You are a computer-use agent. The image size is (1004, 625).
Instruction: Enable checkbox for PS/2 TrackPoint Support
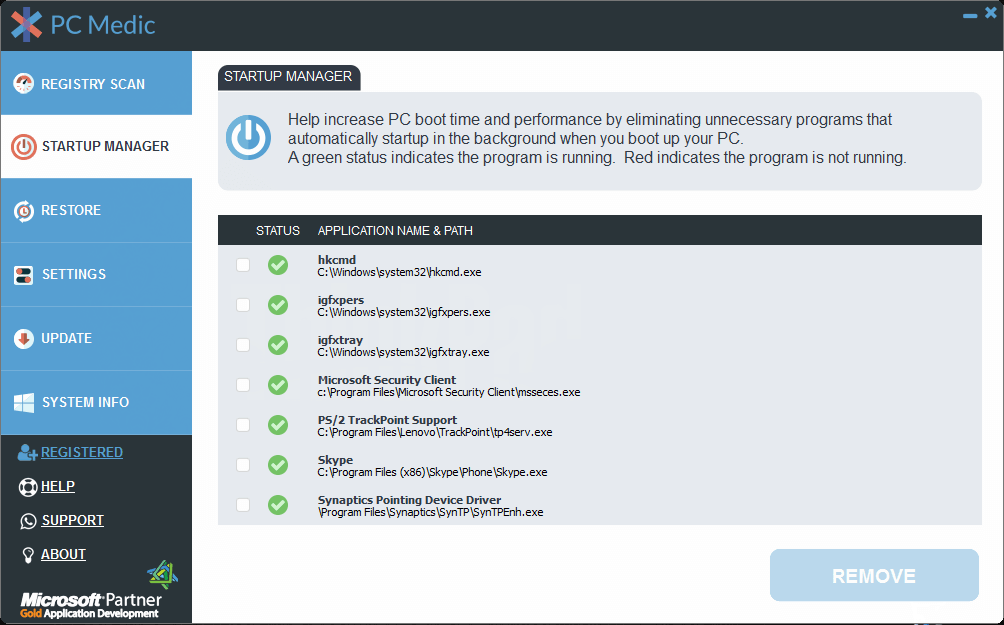243,425
